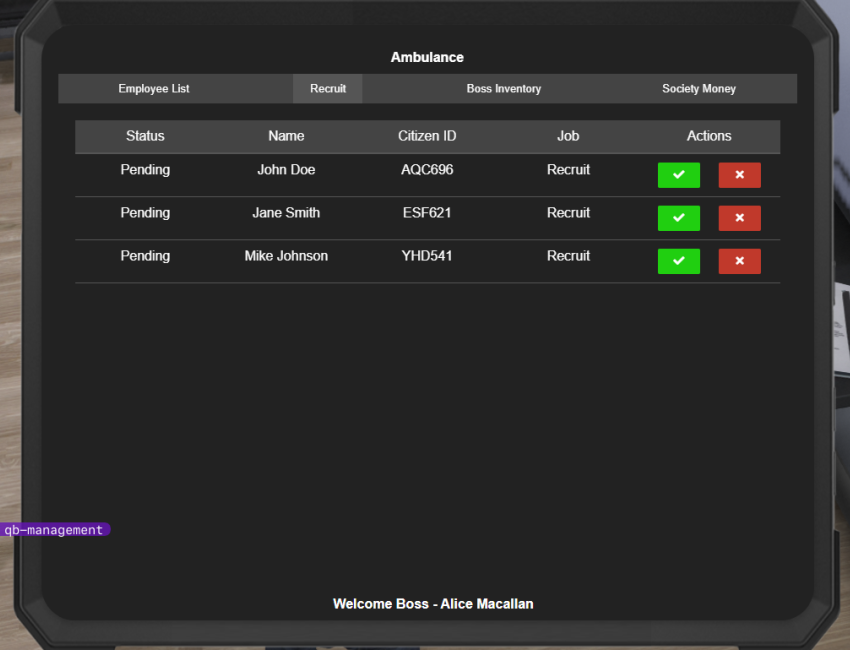Click citizen ID YHD541
The height and width of the screenshot is (650, 850).
[x=427, y=256]
